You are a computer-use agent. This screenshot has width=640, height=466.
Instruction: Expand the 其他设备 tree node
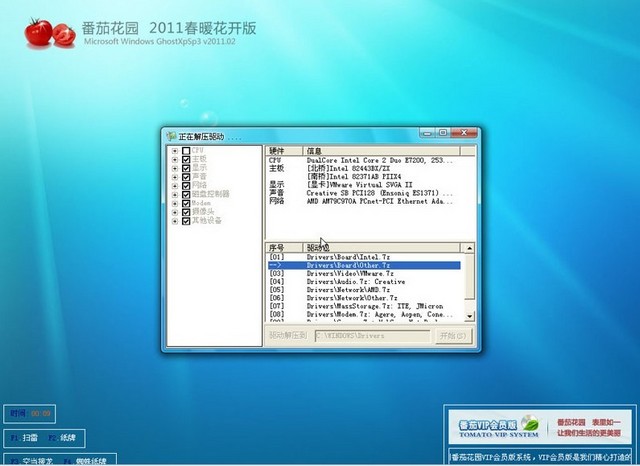point(175,221)
